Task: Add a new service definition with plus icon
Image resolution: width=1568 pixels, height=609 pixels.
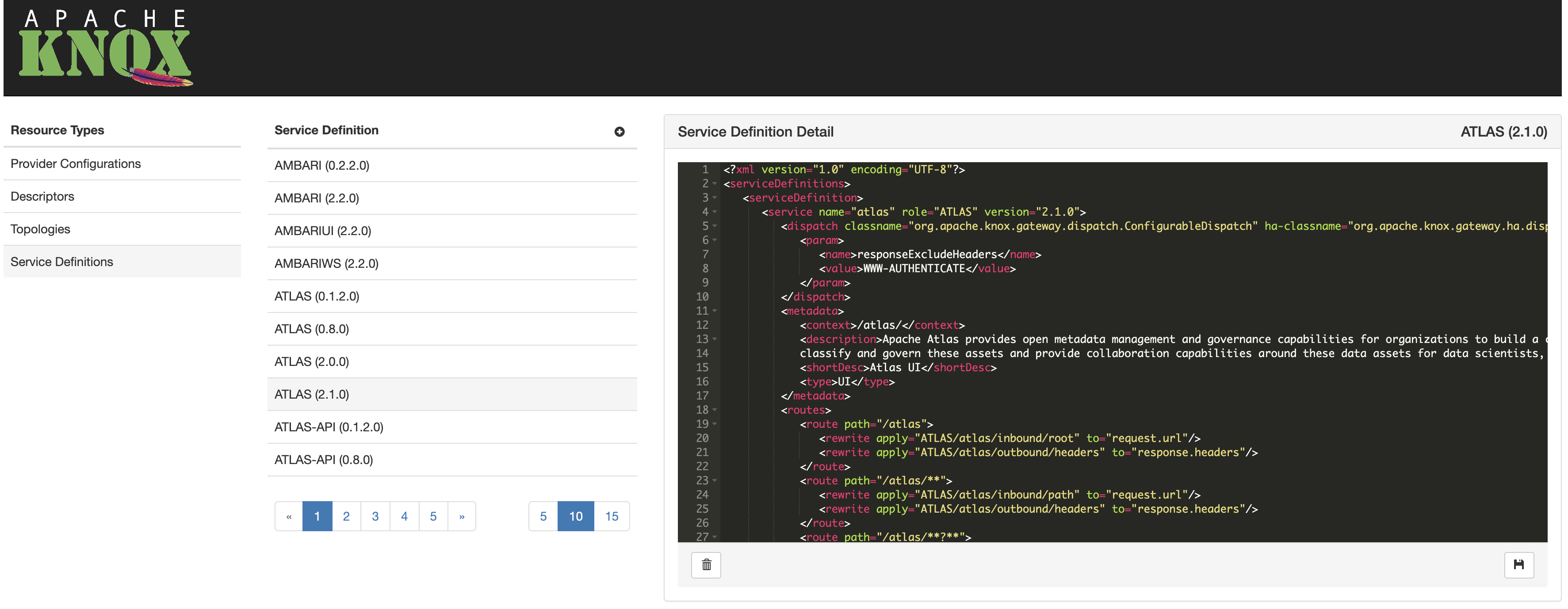Action: pyautogui.click(x=619, y=131)
